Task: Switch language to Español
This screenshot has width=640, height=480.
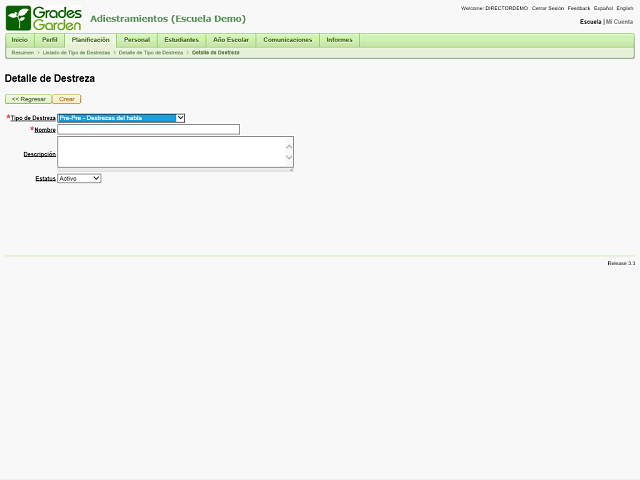Action: [603, 8]
